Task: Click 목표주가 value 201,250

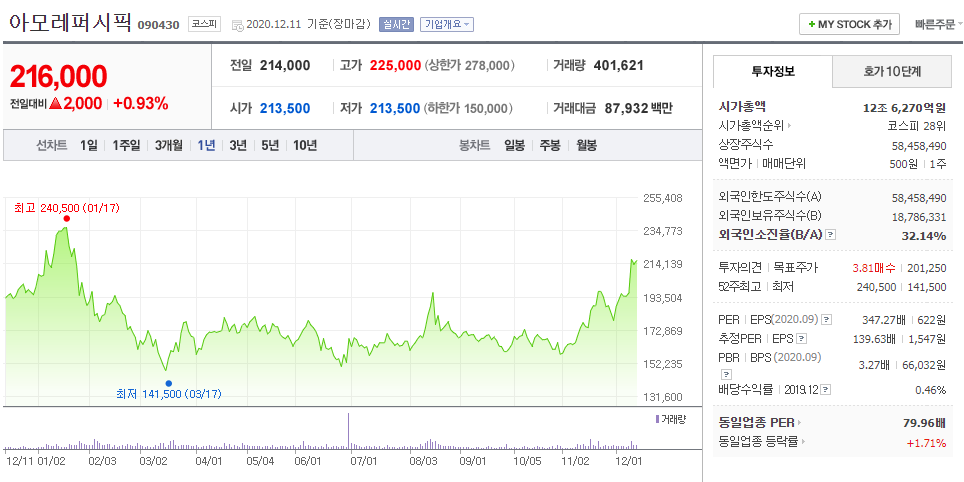Action: pyautogui.click(x=928, y=268)
